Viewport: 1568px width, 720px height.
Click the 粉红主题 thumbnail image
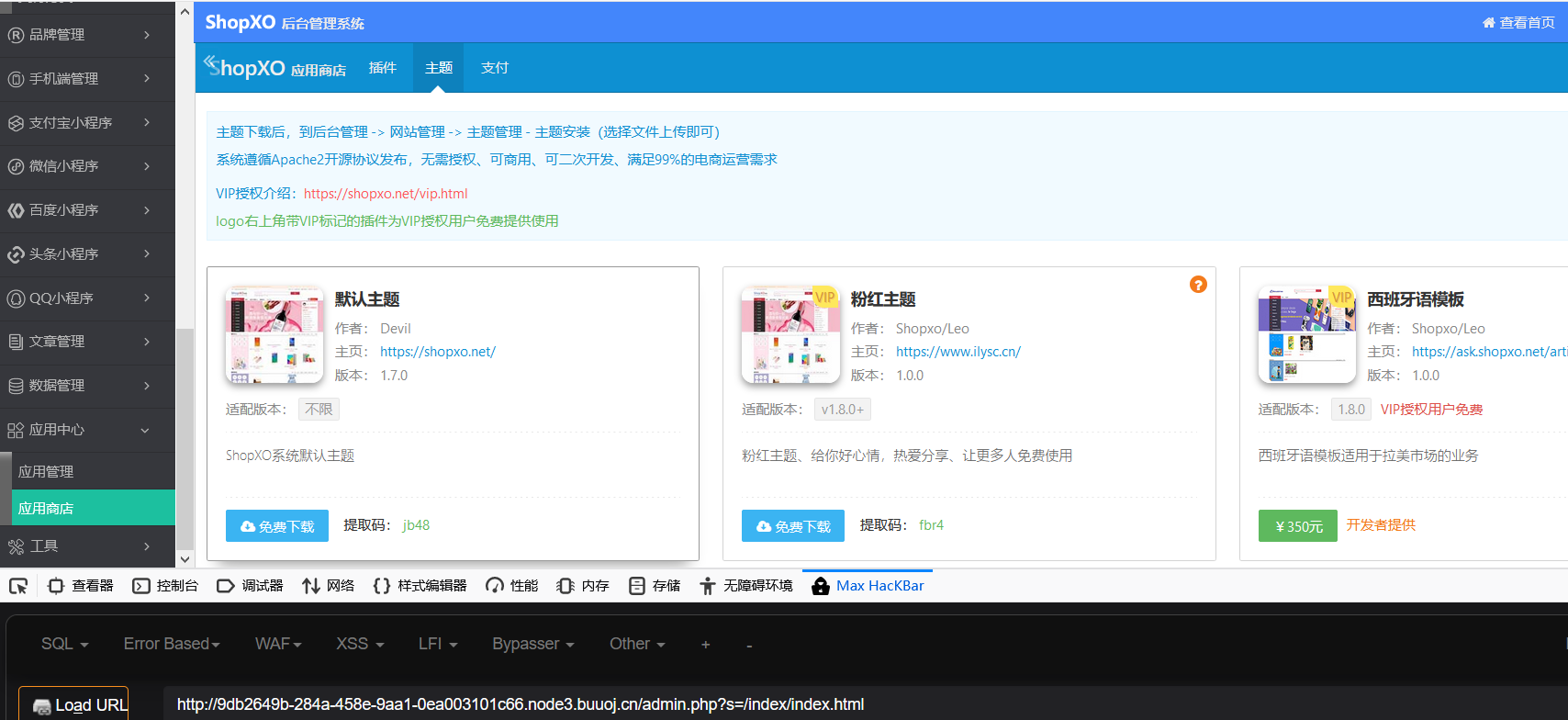pos(790,334)
